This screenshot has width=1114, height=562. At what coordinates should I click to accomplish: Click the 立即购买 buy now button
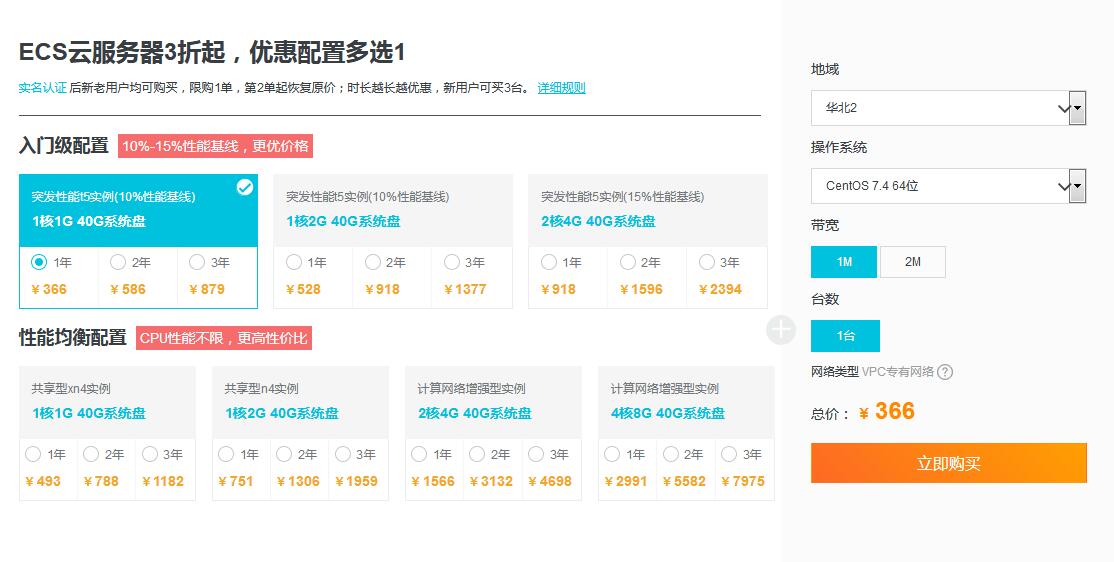point(948,463)
